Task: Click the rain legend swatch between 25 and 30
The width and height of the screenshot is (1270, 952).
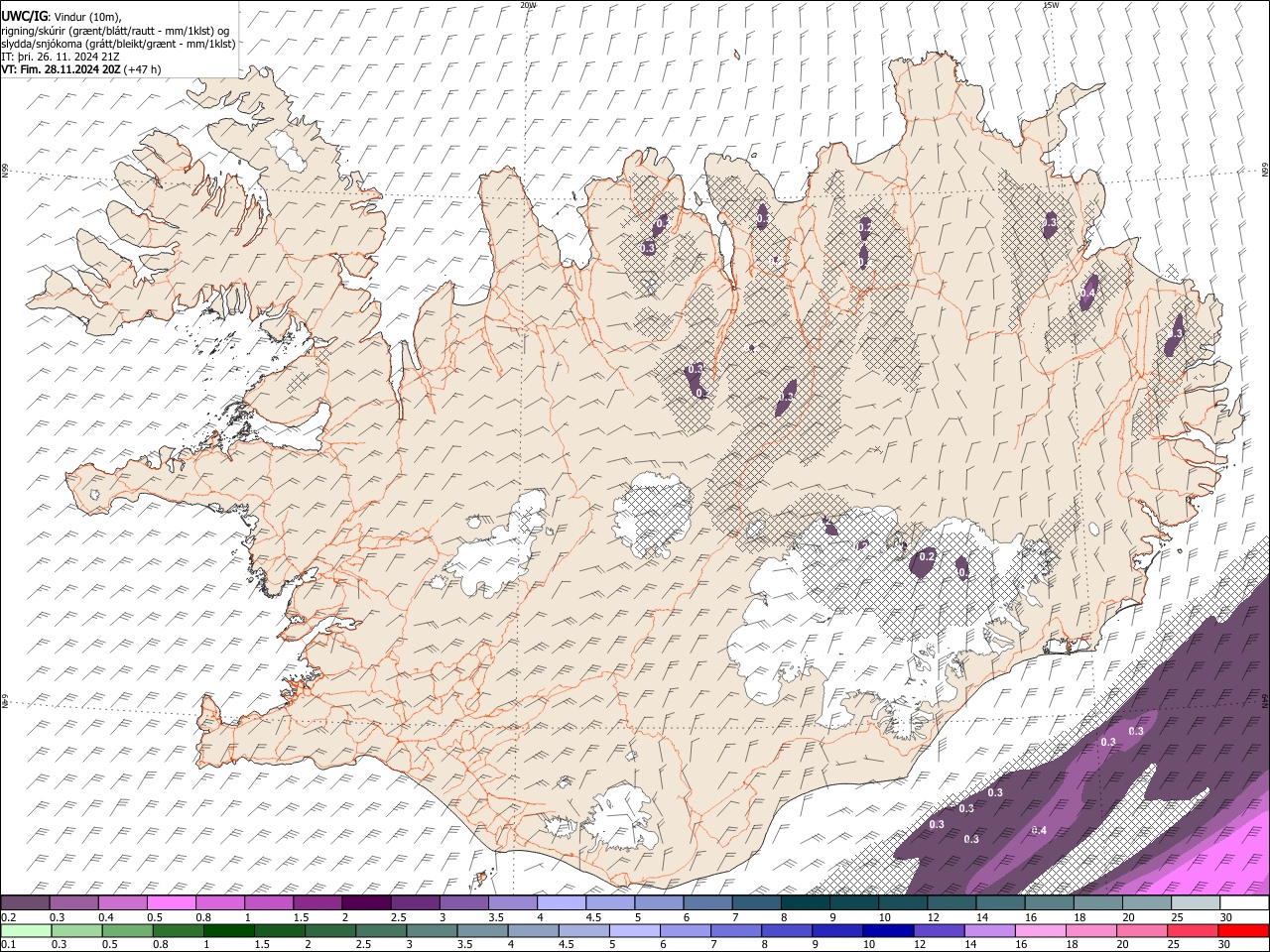Action: coord(1194,930)
